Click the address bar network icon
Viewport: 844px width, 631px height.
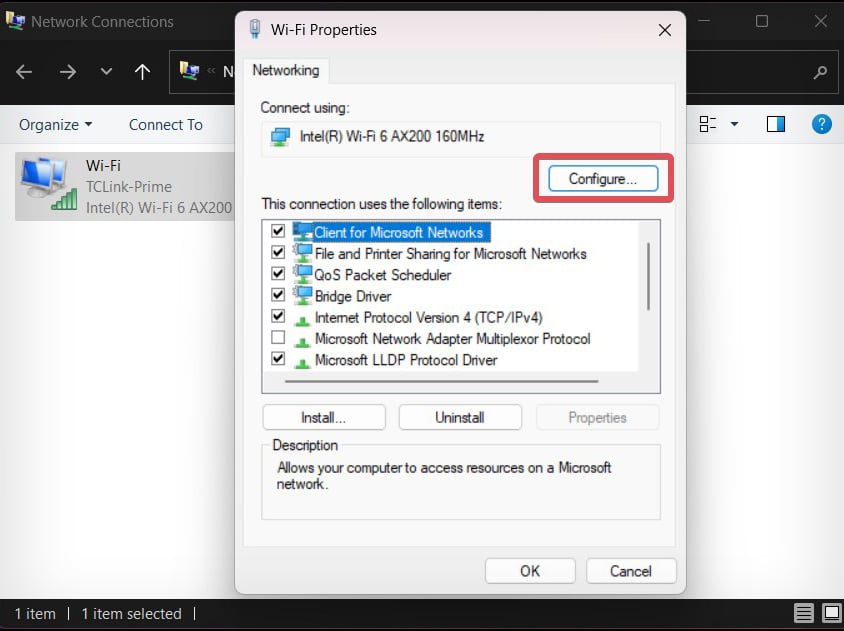coord(189,71)
